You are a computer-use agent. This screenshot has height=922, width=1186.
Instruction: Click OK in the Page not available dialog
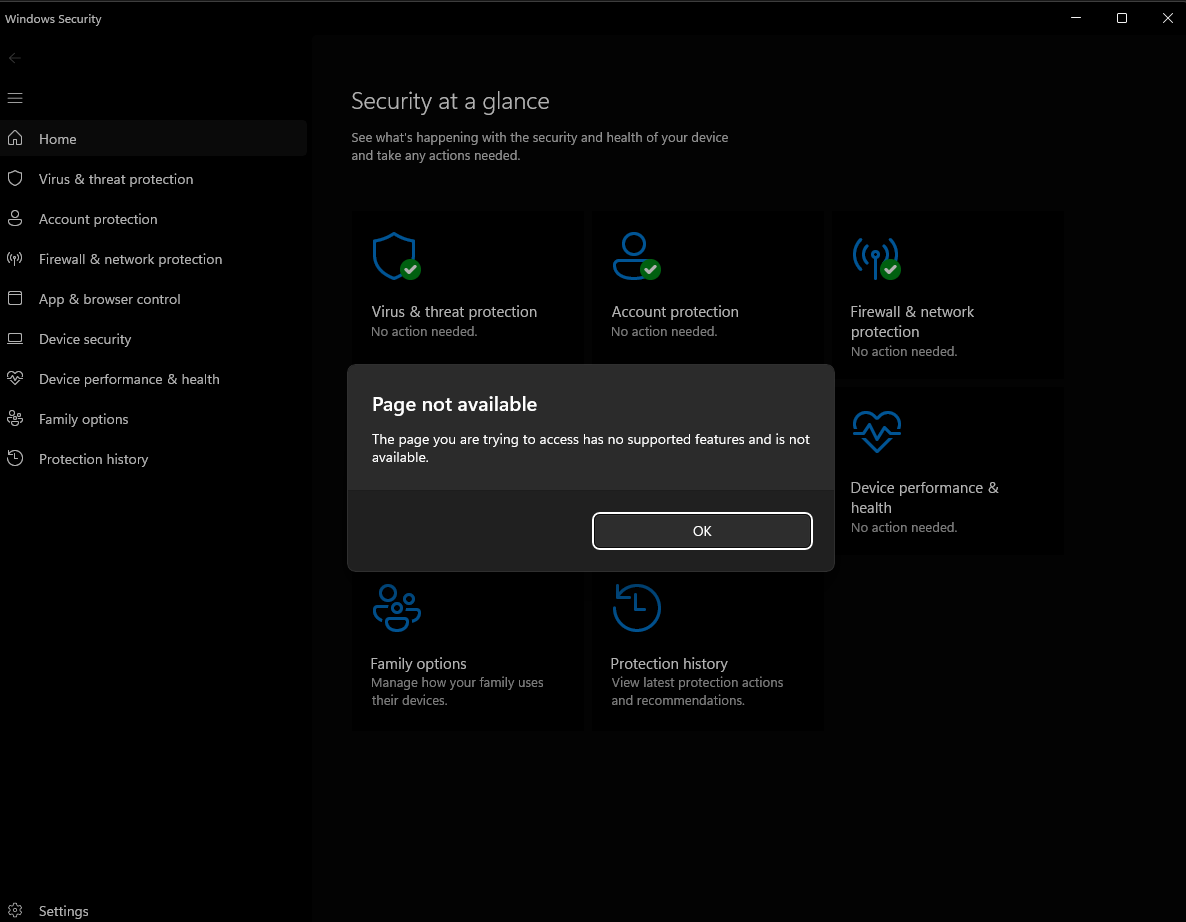[702, 531]
